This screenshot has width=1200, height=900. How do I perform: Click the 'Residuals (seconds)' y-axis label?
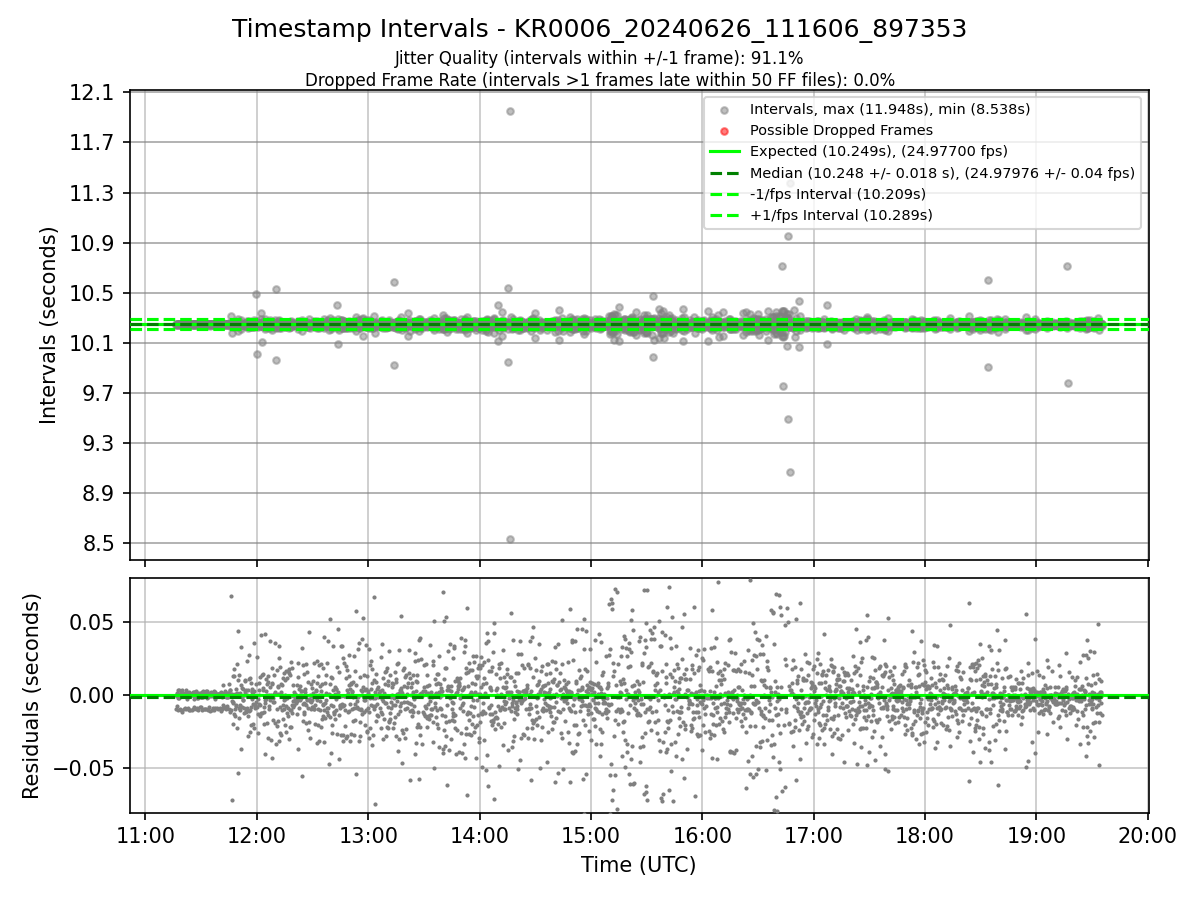click(32, 696)
